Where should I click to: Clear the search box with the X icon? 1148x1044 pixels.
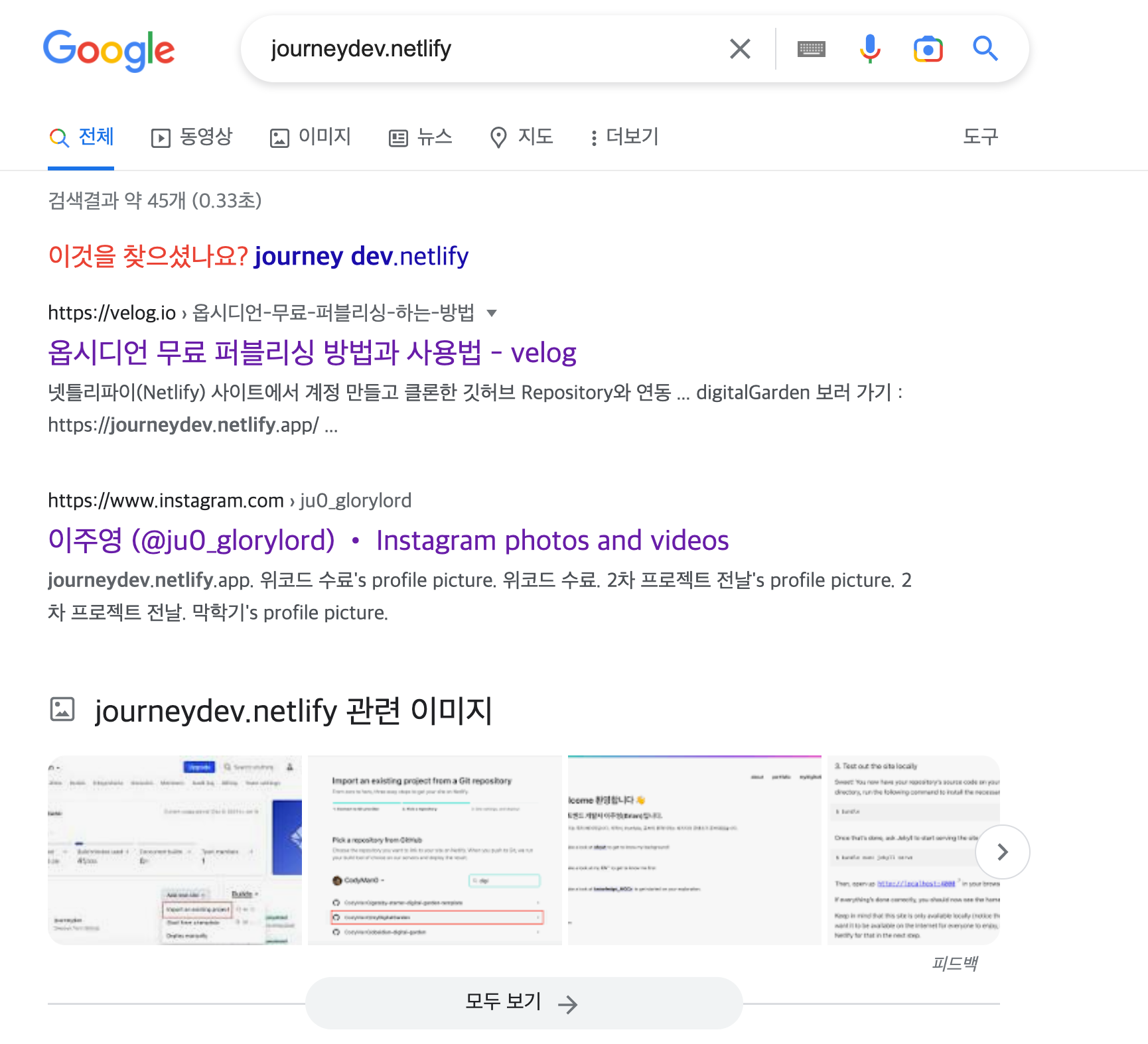[x=740, y=49]
